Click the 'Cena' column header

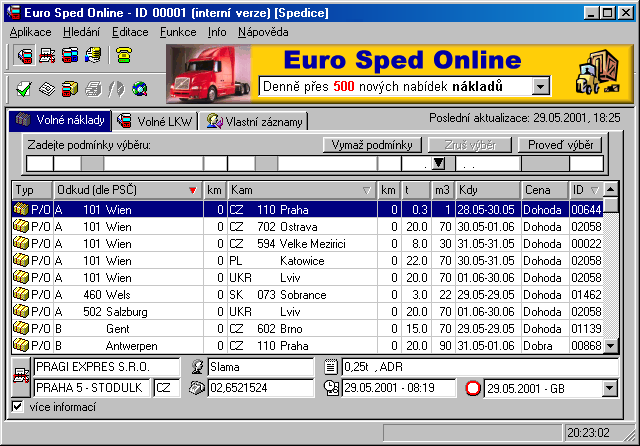pyautogui.click(x=545, y=190)
